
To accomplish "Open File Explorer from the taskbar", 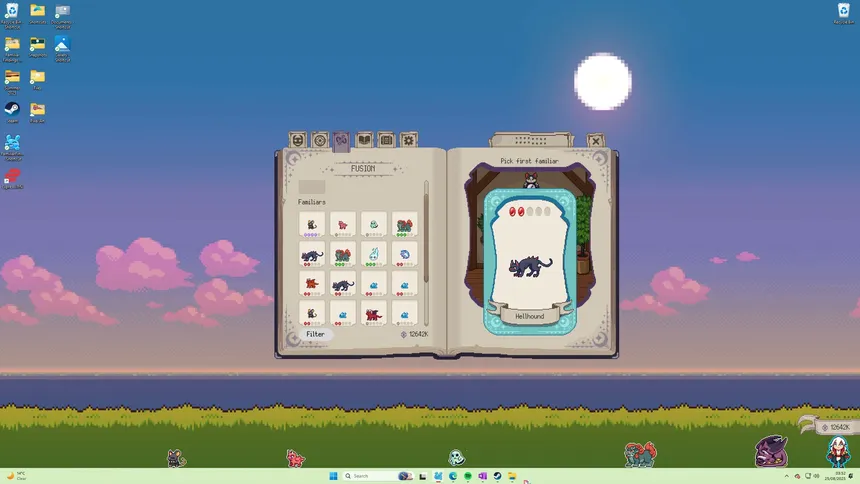I will click(512, 476).
